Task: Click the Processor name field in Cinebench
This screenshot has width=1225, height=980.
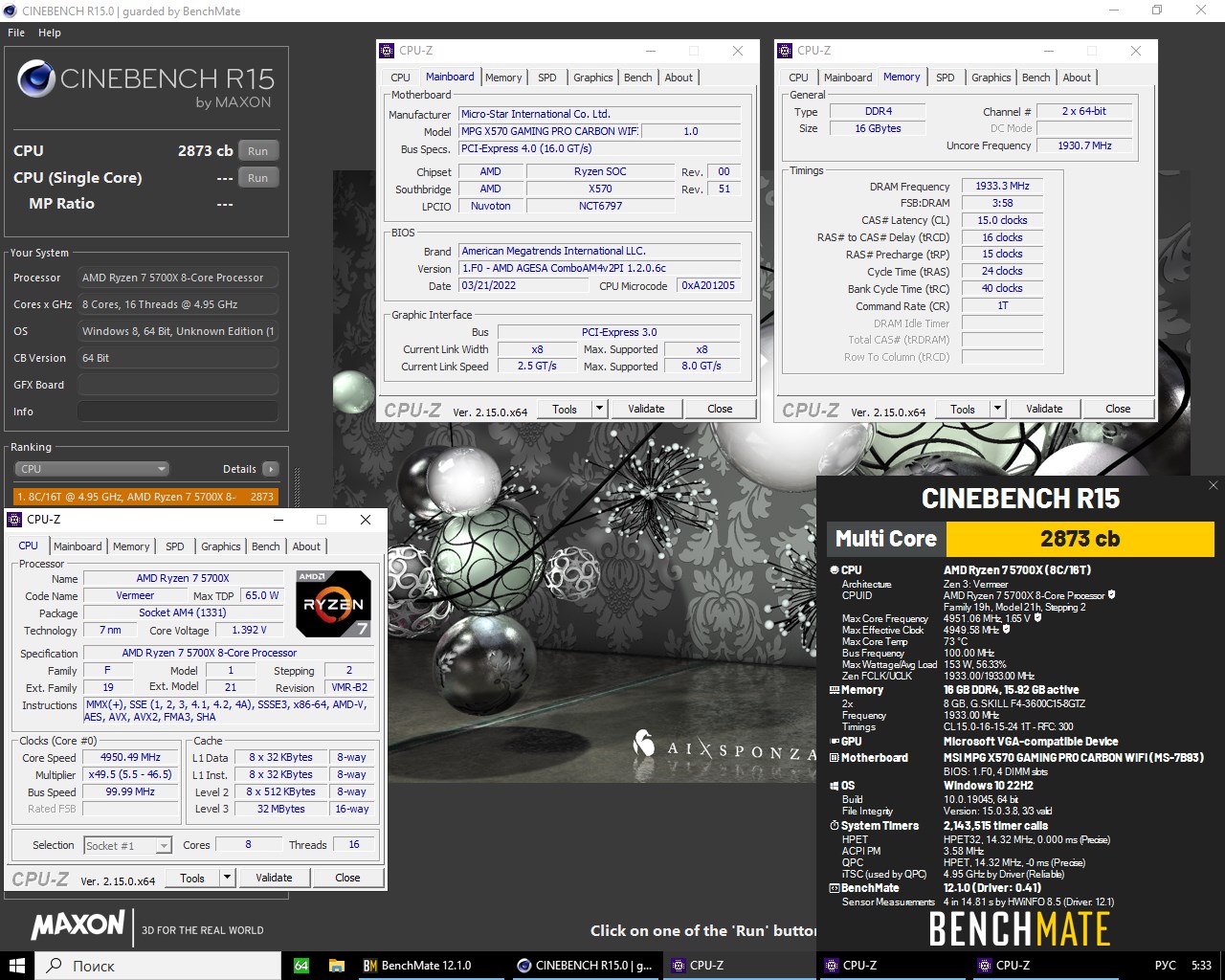Action: 178,278
